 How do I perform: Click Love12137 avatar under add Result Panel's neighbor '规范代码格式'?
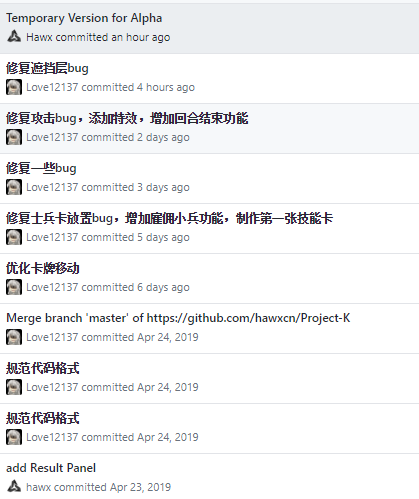coord(14,437)
